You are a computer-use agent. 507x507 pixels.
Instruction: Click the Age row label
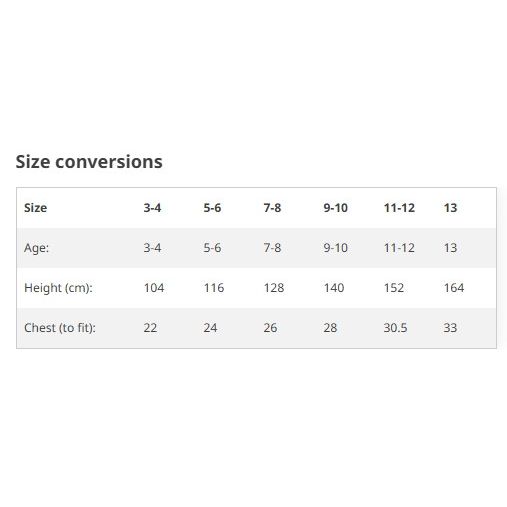36,248
